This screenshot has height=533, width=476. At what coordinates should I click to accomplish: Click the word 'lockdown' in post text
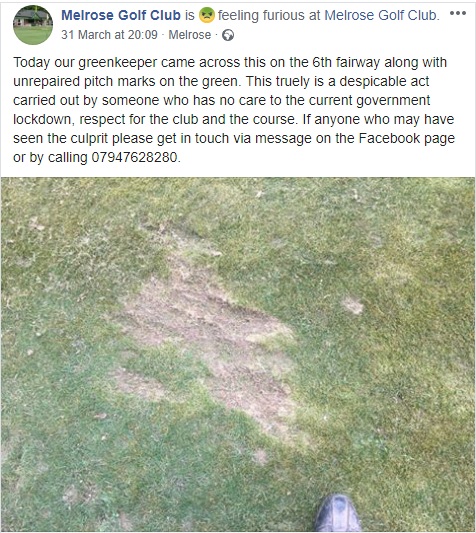point(42,119)
